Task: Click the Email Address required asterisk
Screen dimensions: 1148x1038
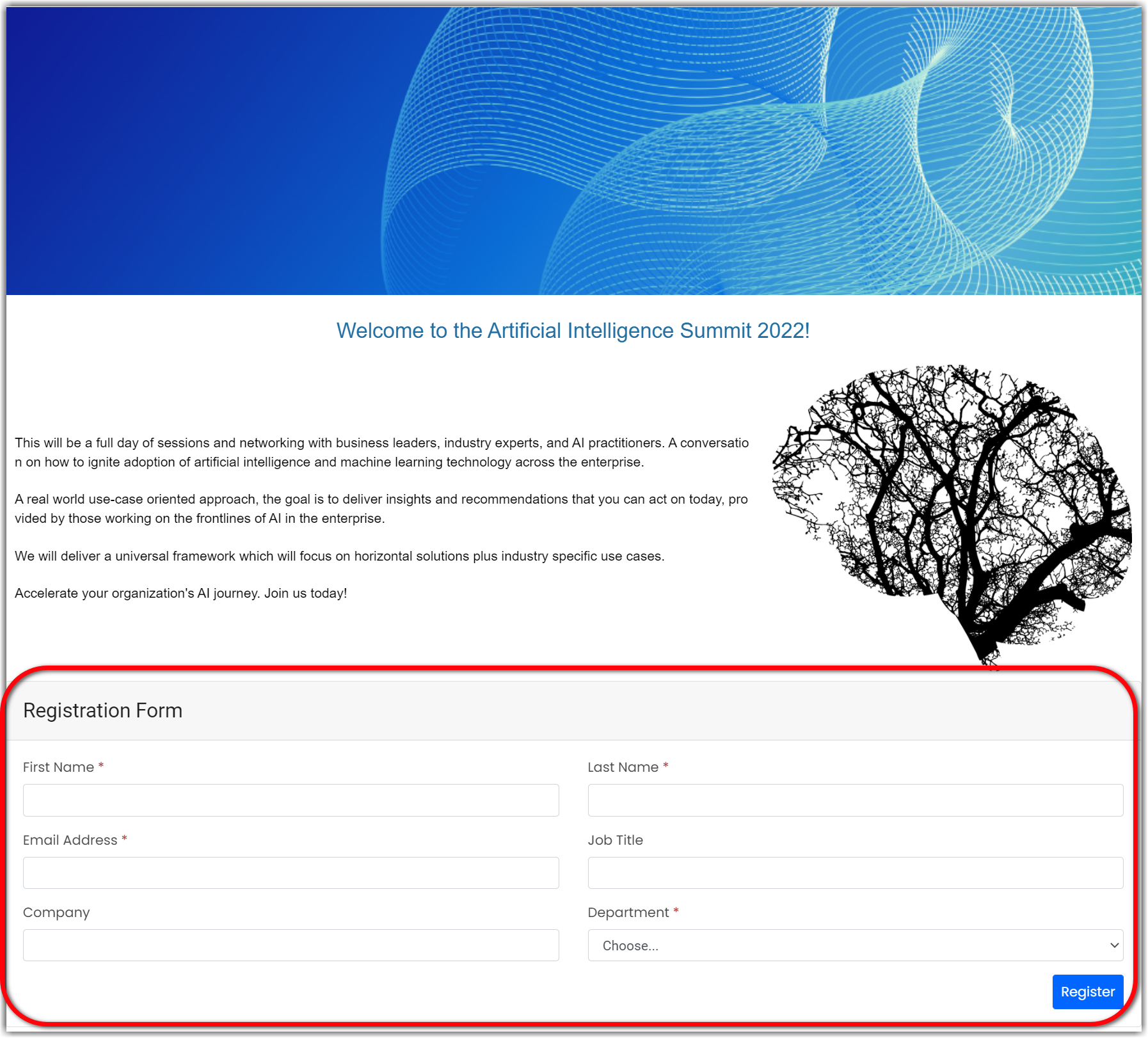Action: [x=124, y=839]
